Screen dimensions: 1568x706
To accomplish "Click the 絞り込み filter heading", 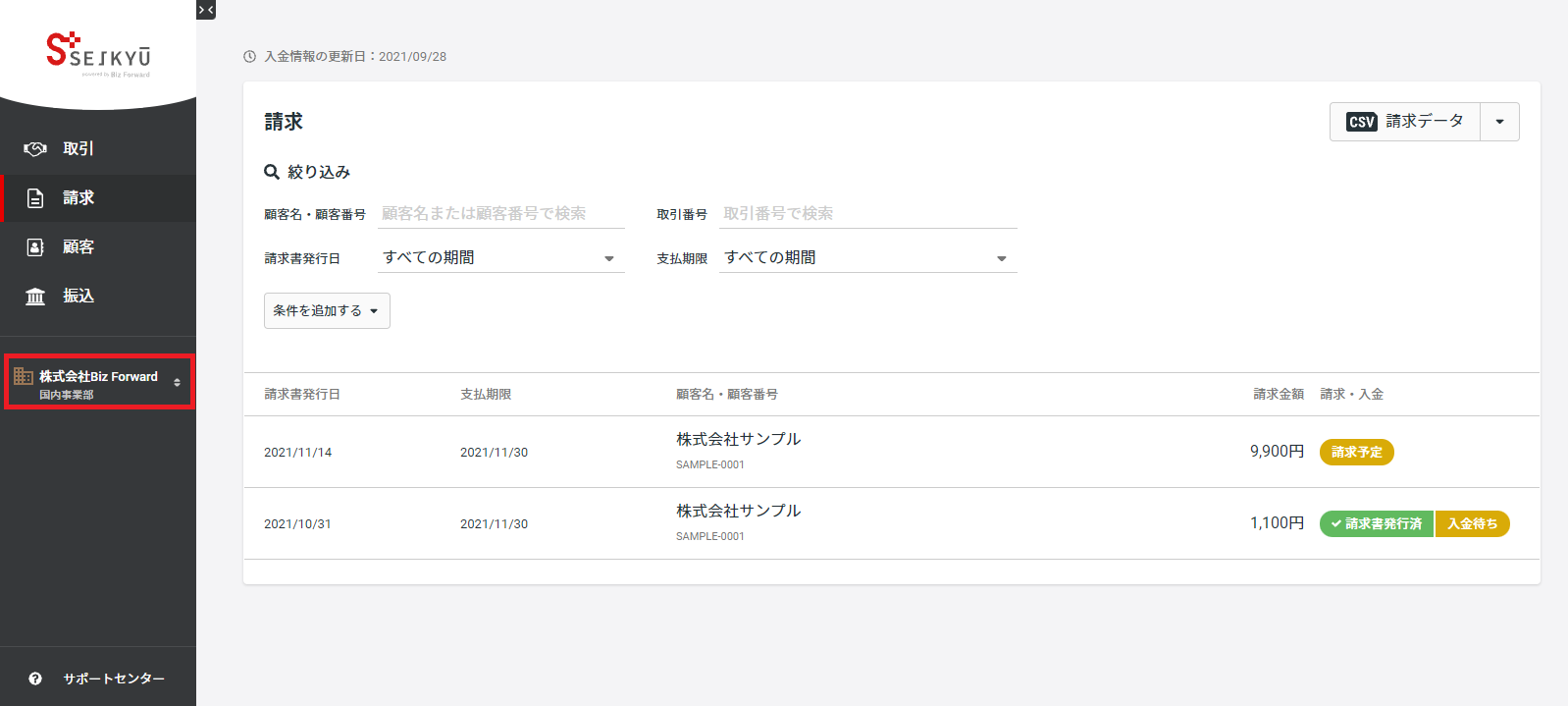I will (x=319, y=172).
